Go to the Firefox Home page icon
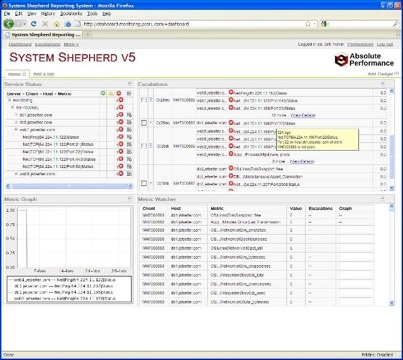Image resolution: width=403 pixels, height=360 pixels. pos(56,24)
